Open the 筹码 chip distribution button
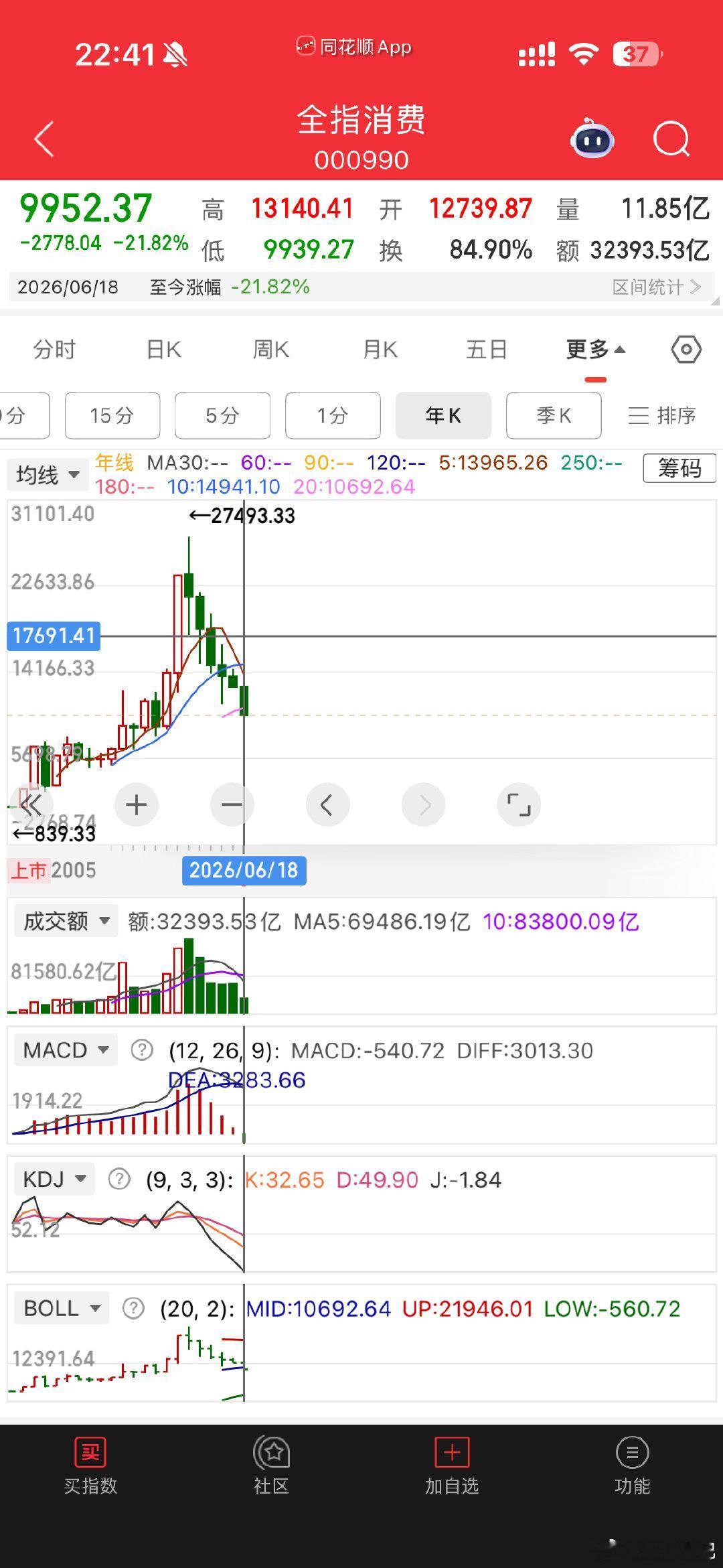The image size is (723, 1568). coord(679,468)
